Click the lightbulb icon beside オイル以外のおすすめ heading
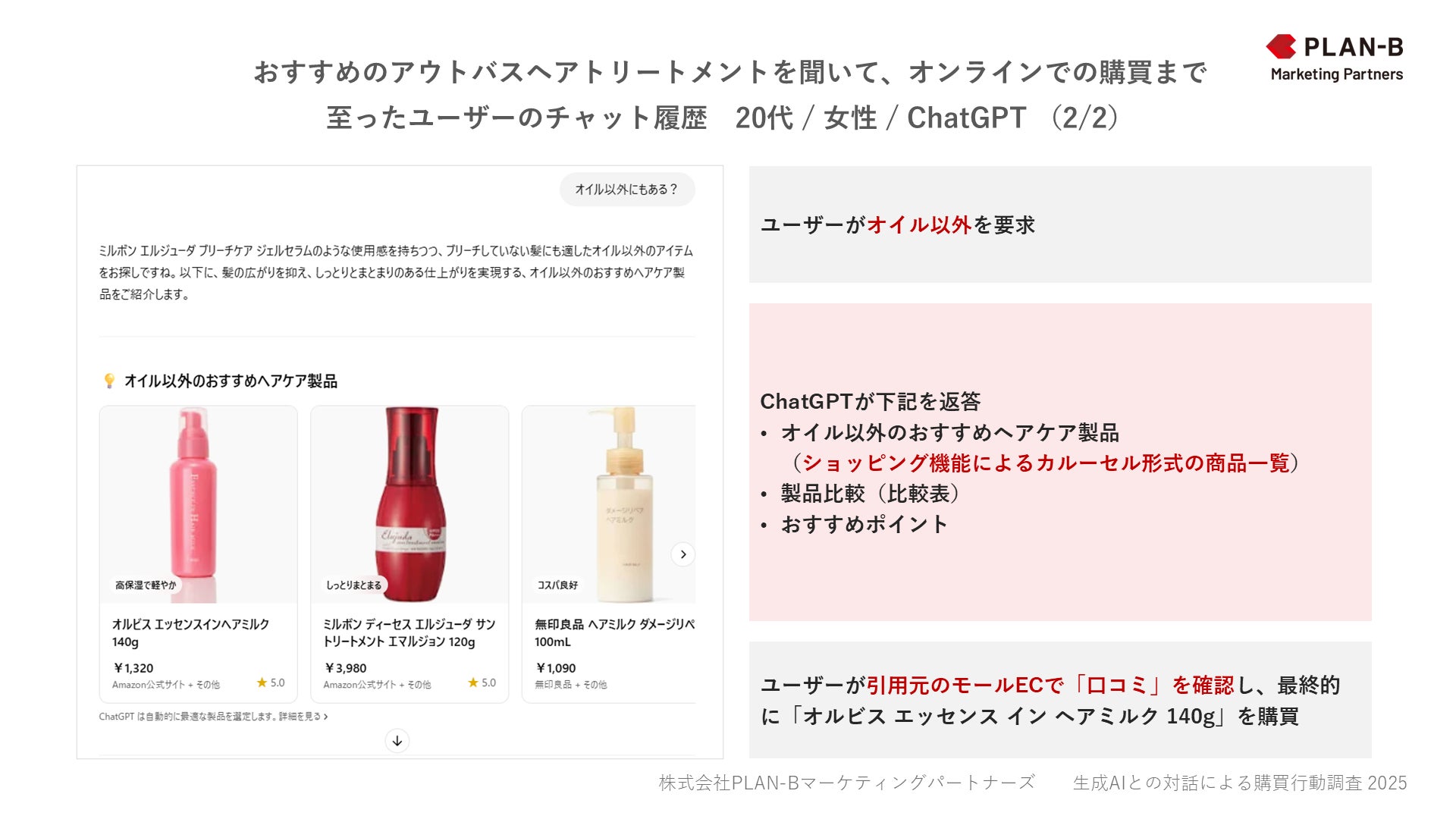 click(x=109, y=381)
